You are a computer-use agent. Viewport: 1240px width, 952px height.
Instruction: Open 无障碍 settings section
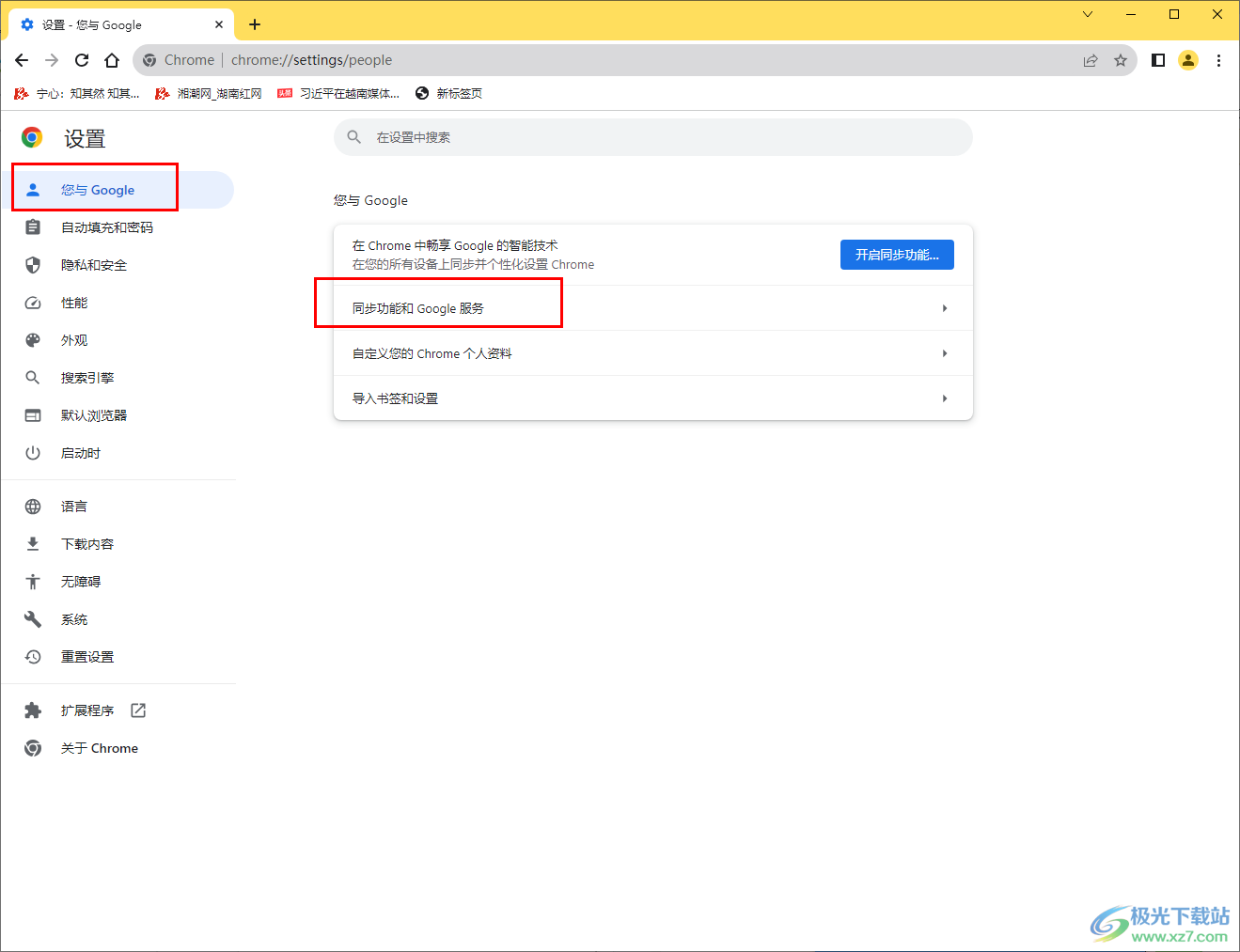(x=118, y=582)
